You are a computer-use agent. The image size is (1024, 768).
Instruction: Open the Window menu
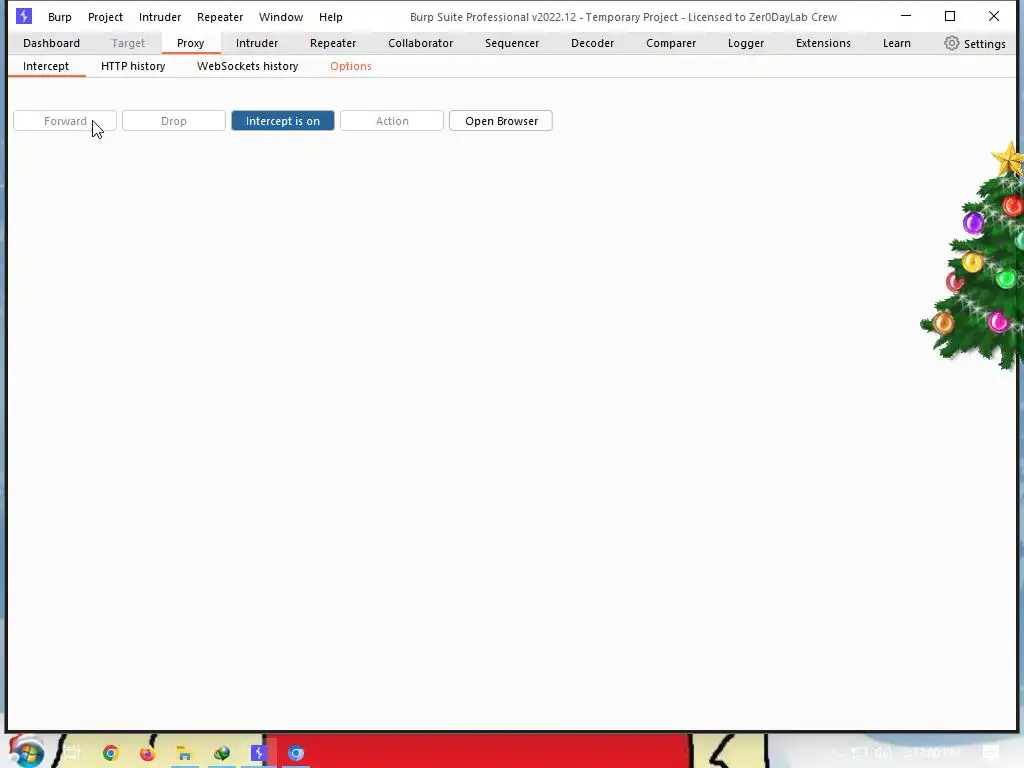(x=281, y=17)
